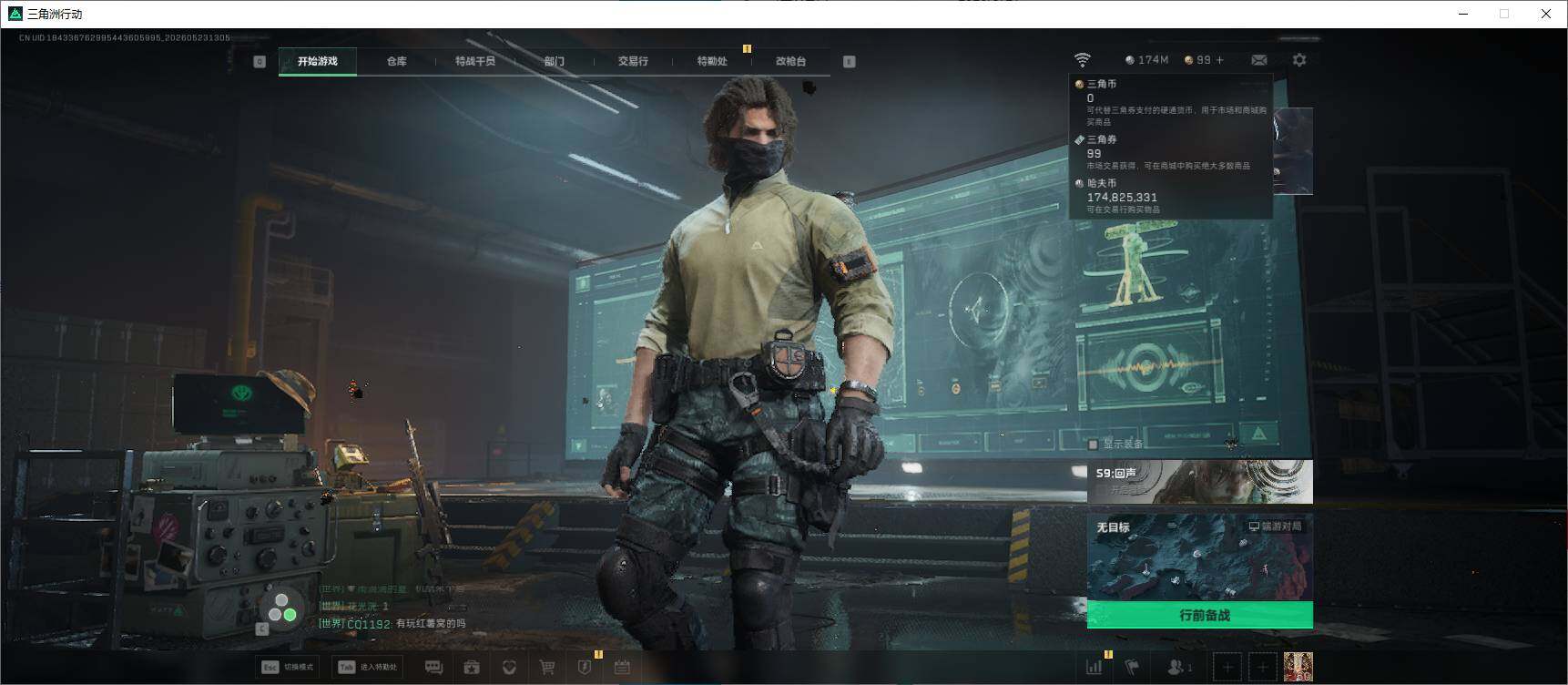Open the shopping cart store icon
Viewport: 1568px width, 685px height.
(x=547, y=668)
